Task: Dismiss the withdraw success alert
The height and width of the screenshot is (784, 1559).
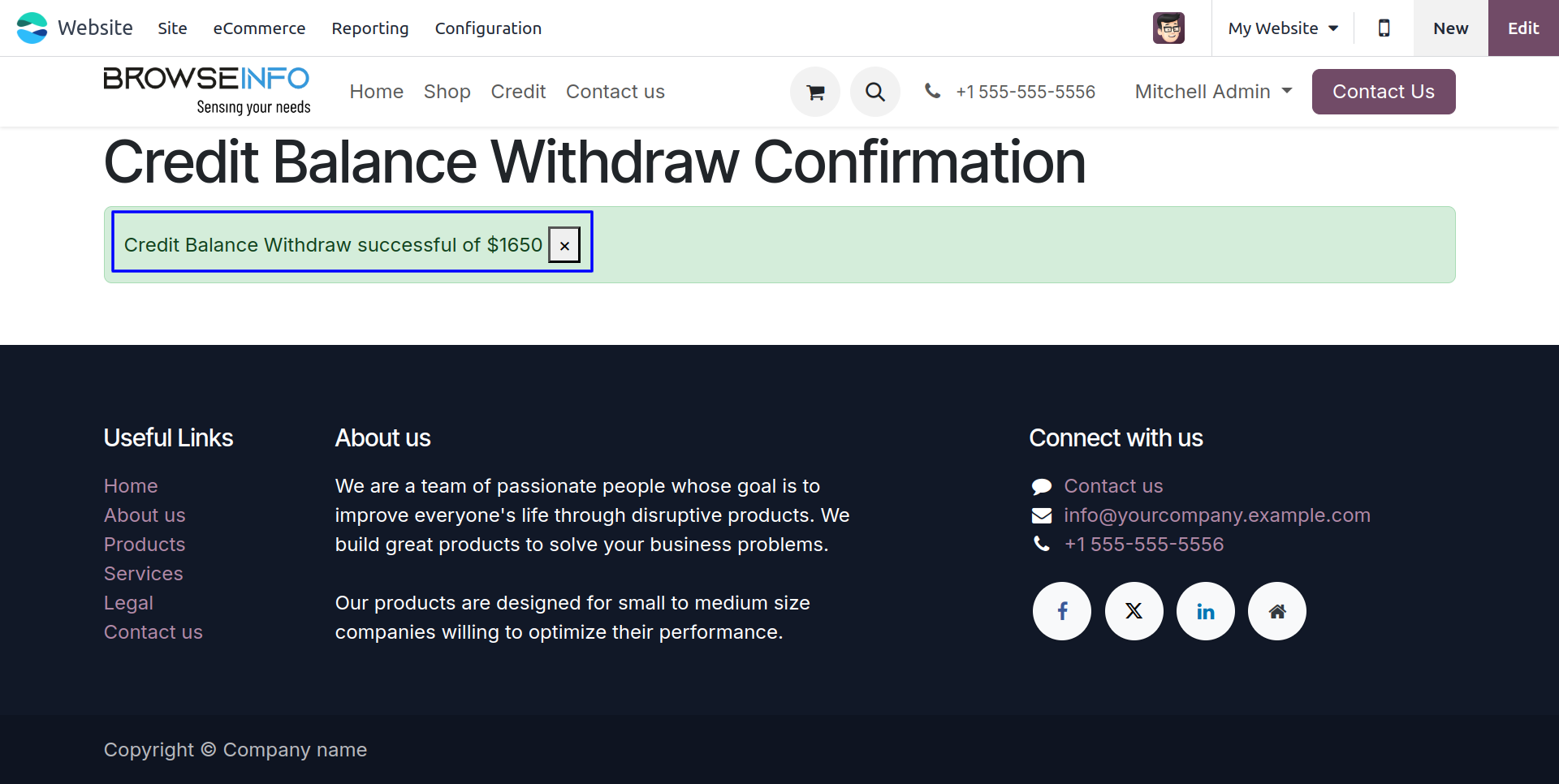Action: click(x=564, y=245)
